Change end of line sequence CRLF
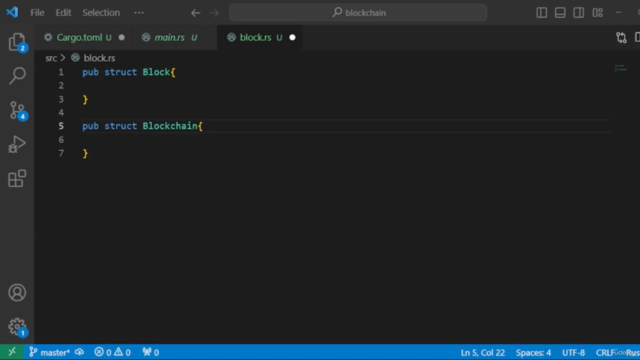 (x=605, y=353)
